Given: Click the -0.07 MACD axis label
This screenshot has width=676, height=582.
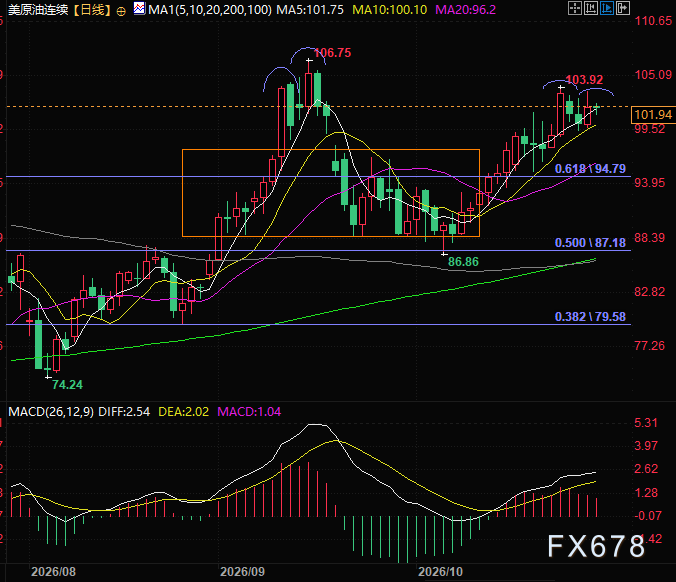Looking at the screenshot, I should [648, 516].
